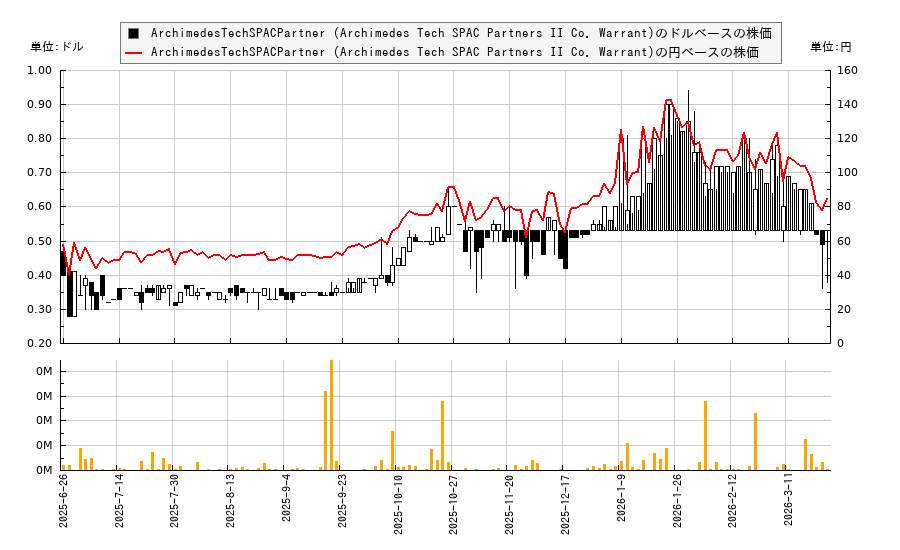Click the 2025-10-27 date label
The height and width of the screenshot is (550, 900).
[453, 505]
